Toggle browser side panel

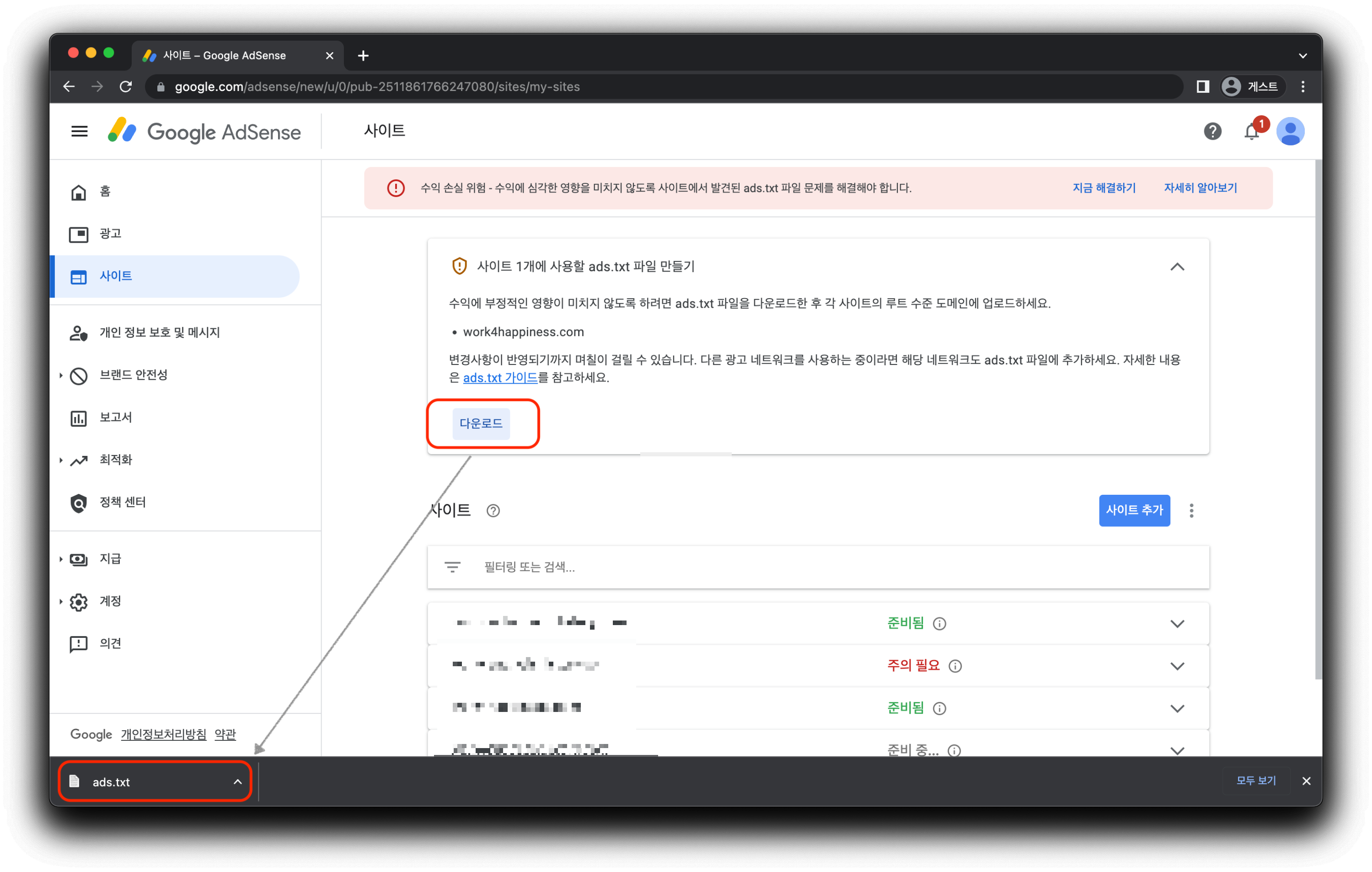click(x=1202, y=86)
